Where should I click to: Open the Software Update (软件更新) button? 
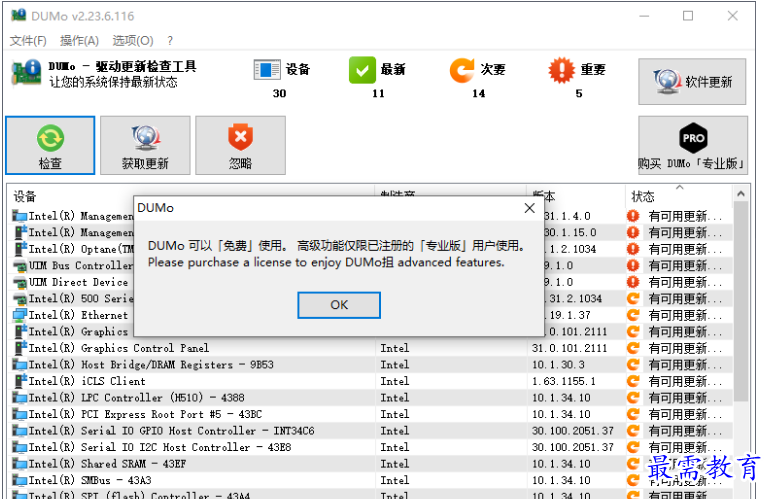[692, 81]
